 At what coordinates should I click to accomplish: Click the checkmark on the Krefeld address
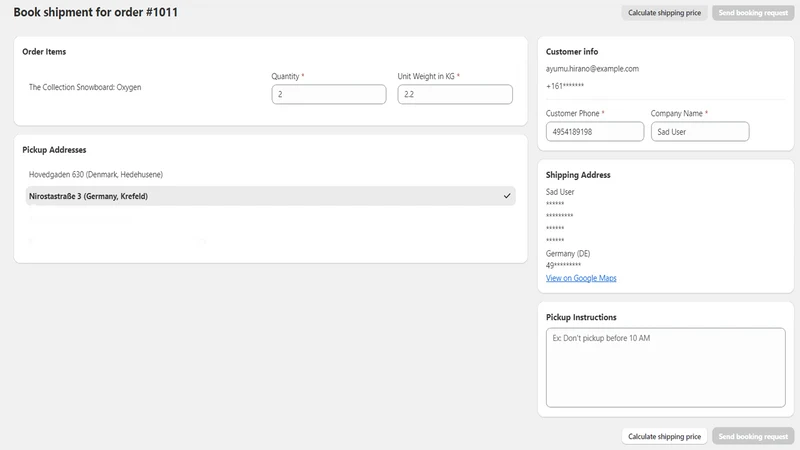(507, 196)
